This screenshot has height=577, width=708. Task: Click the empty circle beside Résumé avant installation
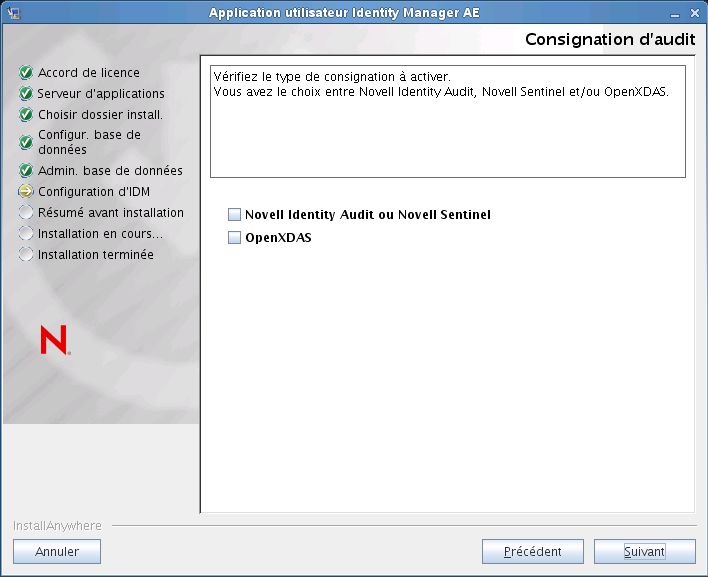click(x=26, y=212)
